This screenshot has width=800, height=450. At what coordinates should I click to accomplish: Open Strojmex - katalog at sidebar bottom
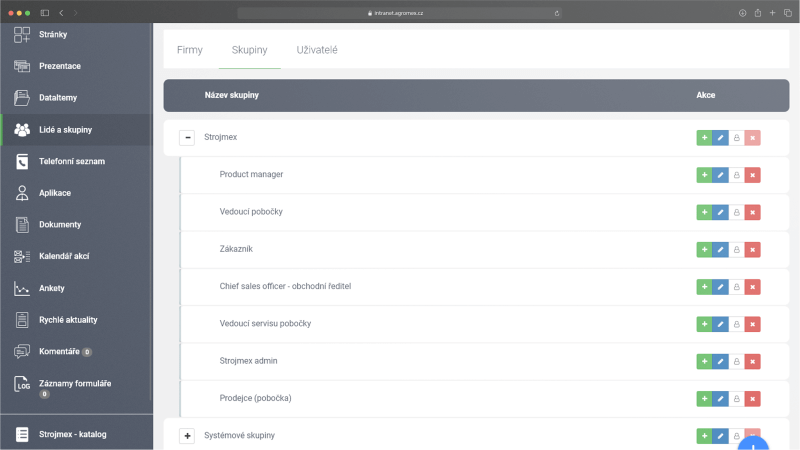click(72, 434)
